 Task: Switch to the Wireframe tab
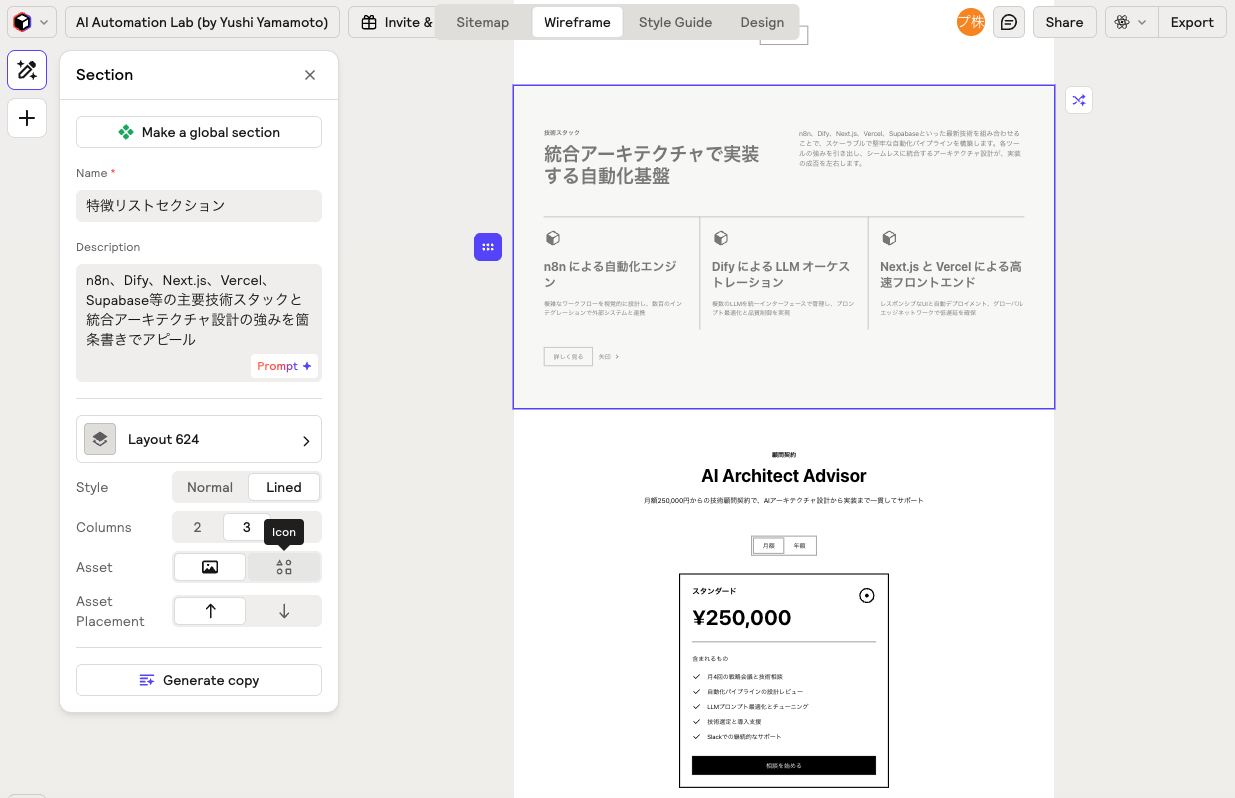click(577, 22)
